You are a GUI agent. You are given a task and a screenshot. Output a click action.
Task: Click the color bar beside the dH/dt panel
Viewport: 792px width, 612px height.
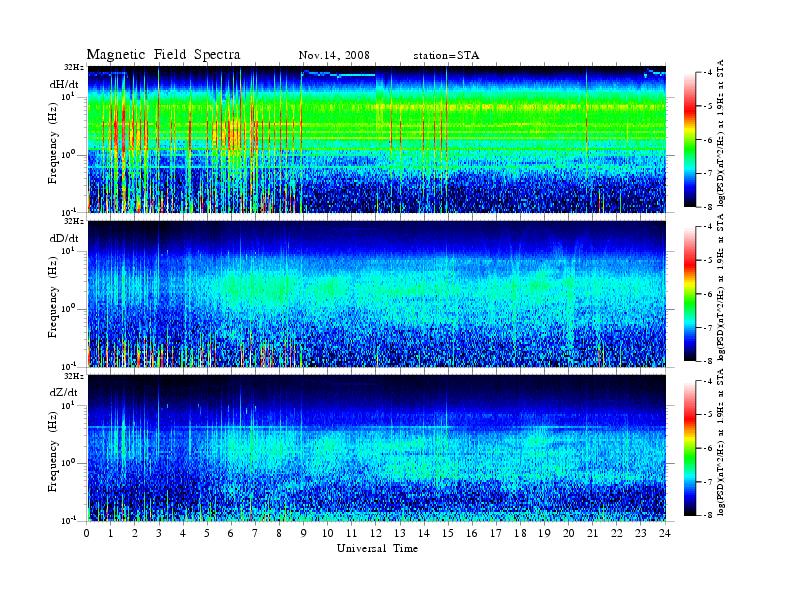pos(690,140)
